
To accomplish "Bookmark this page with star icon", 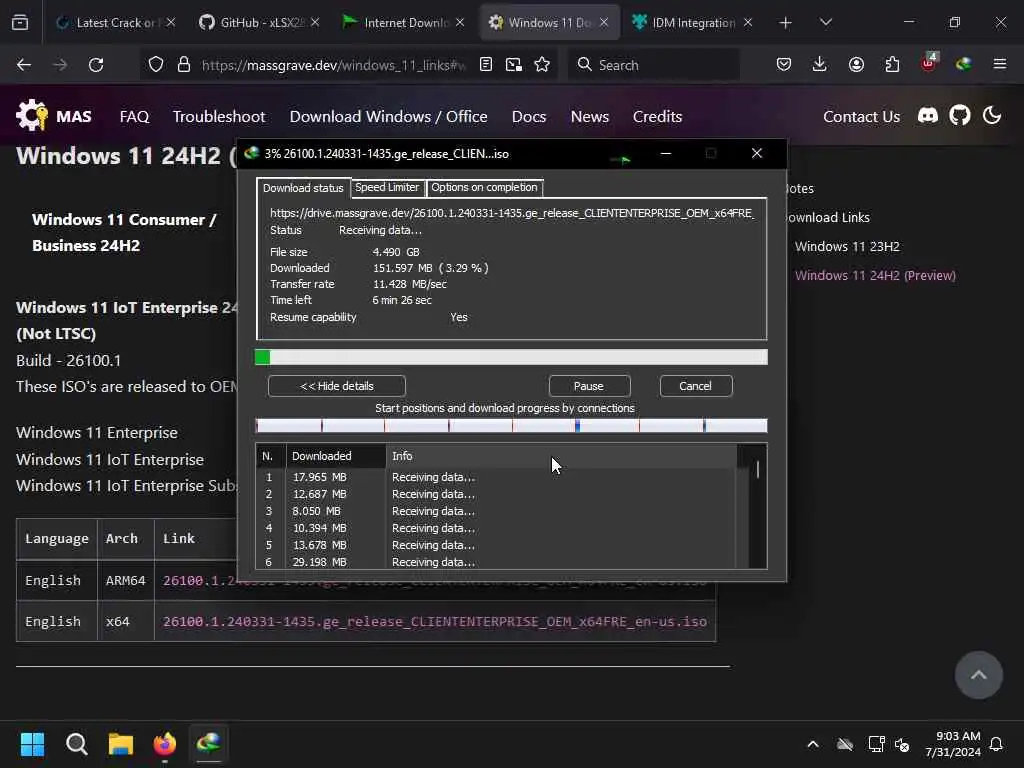I will pyautogui.click(x=542, y=65).
